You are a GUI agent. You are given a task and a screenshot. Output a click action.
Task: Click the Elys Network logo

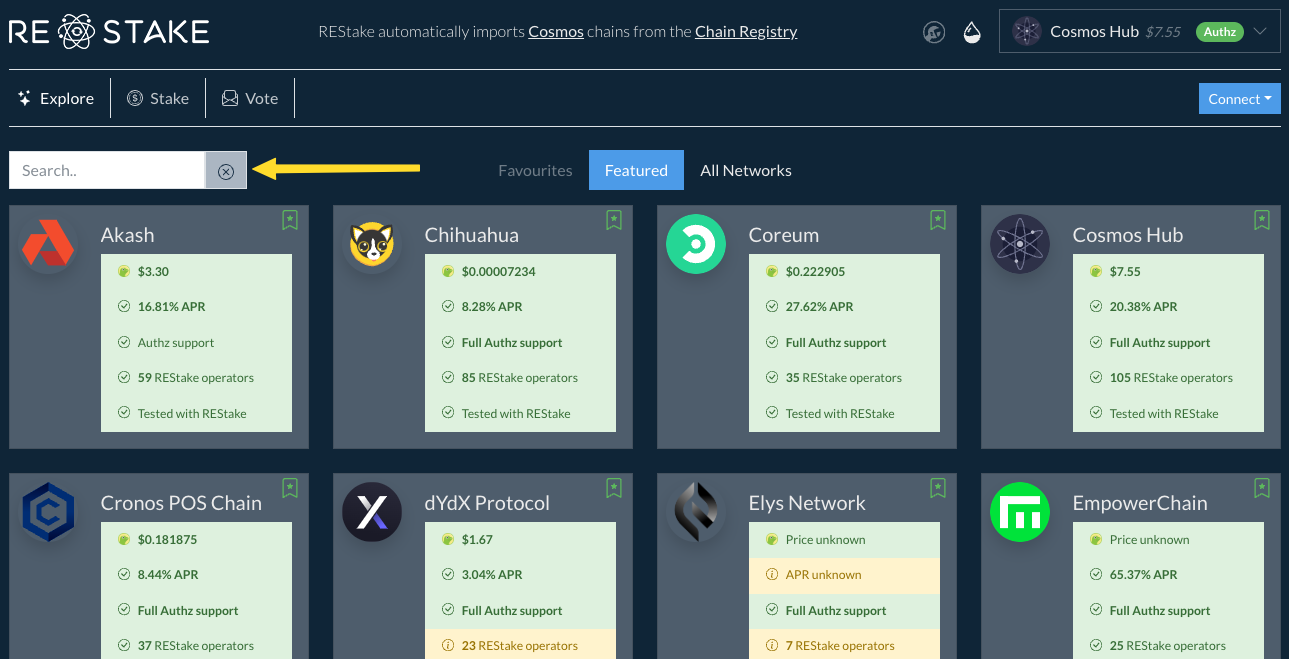pos(696,512)
